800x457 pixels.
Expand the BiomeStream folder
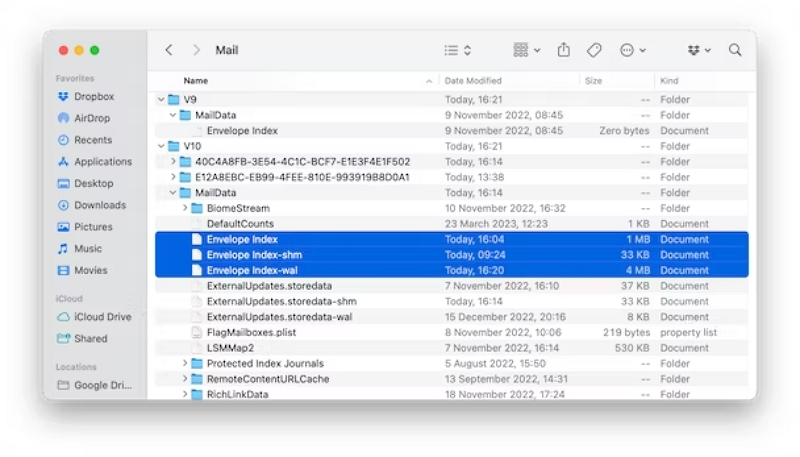click(185, 208)
